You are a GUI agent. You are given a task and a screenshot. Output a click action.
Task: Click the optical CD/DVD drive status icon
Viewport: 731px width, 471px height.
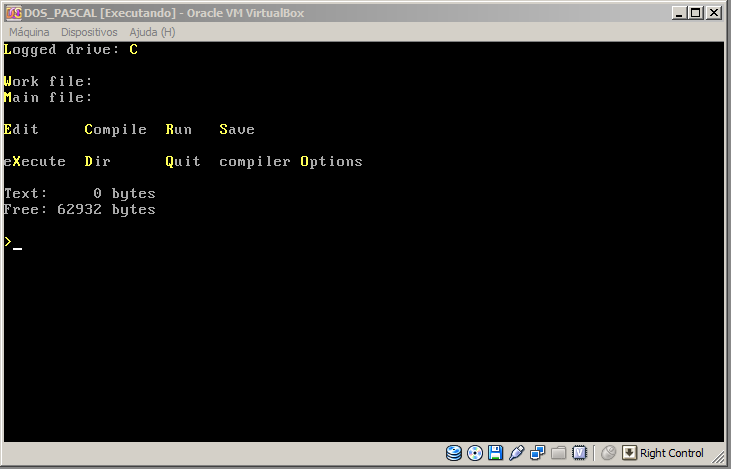pyautogui.click(x=475, y=453)
